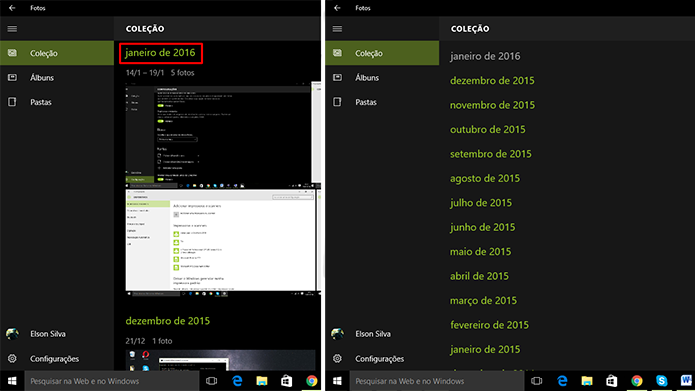
Task: Click search box in right taskbar
Action: (437, 381)
